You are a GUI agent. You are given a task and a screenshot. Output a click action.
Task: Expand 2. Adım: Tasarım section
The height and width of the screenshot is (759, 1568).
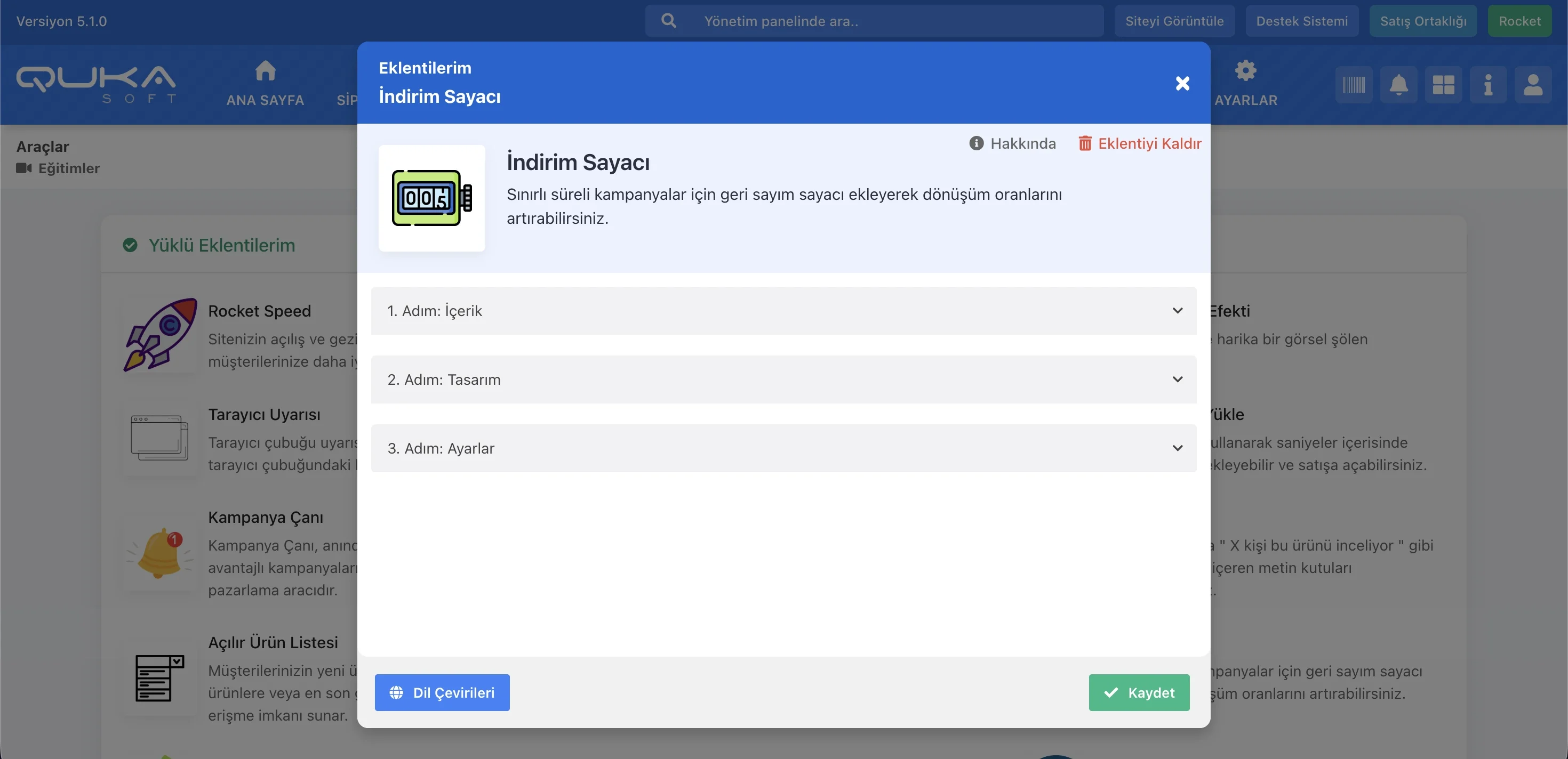click(x=783, y=379)
